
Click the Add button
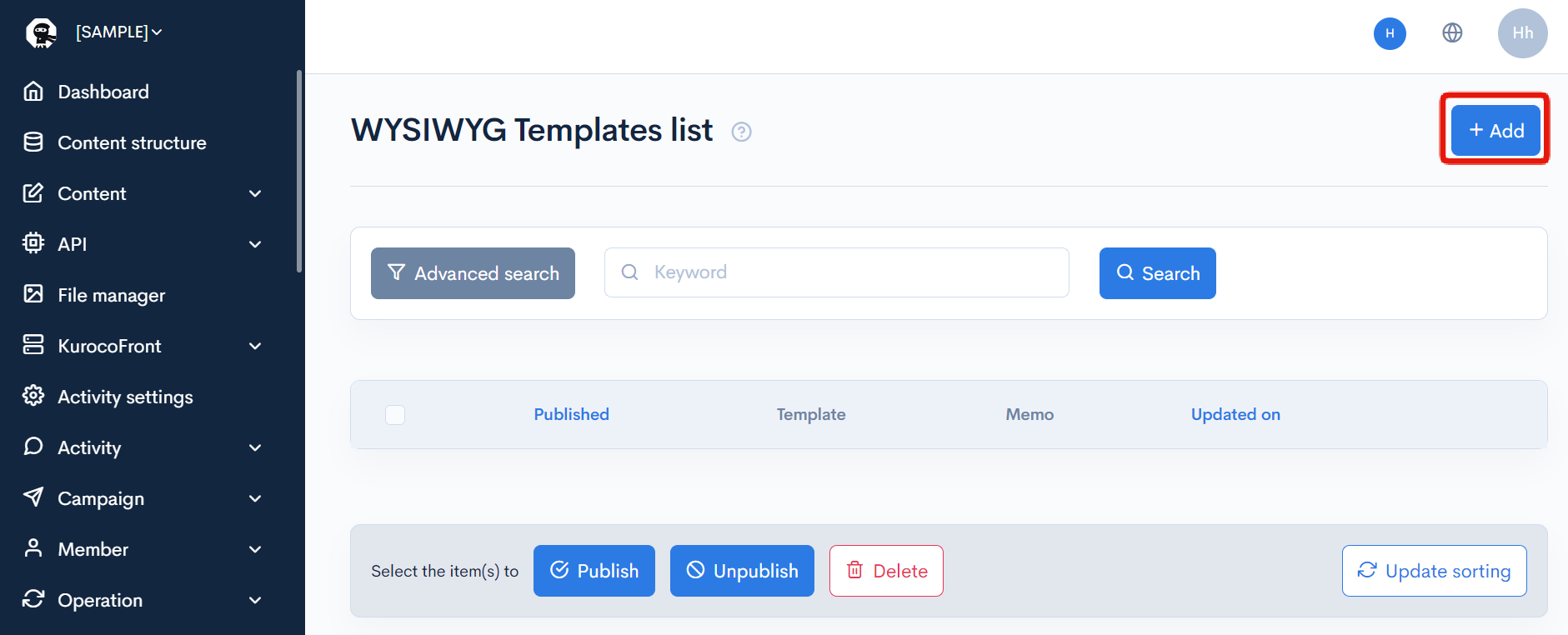pyautogui.click(x=1495, y=130)
